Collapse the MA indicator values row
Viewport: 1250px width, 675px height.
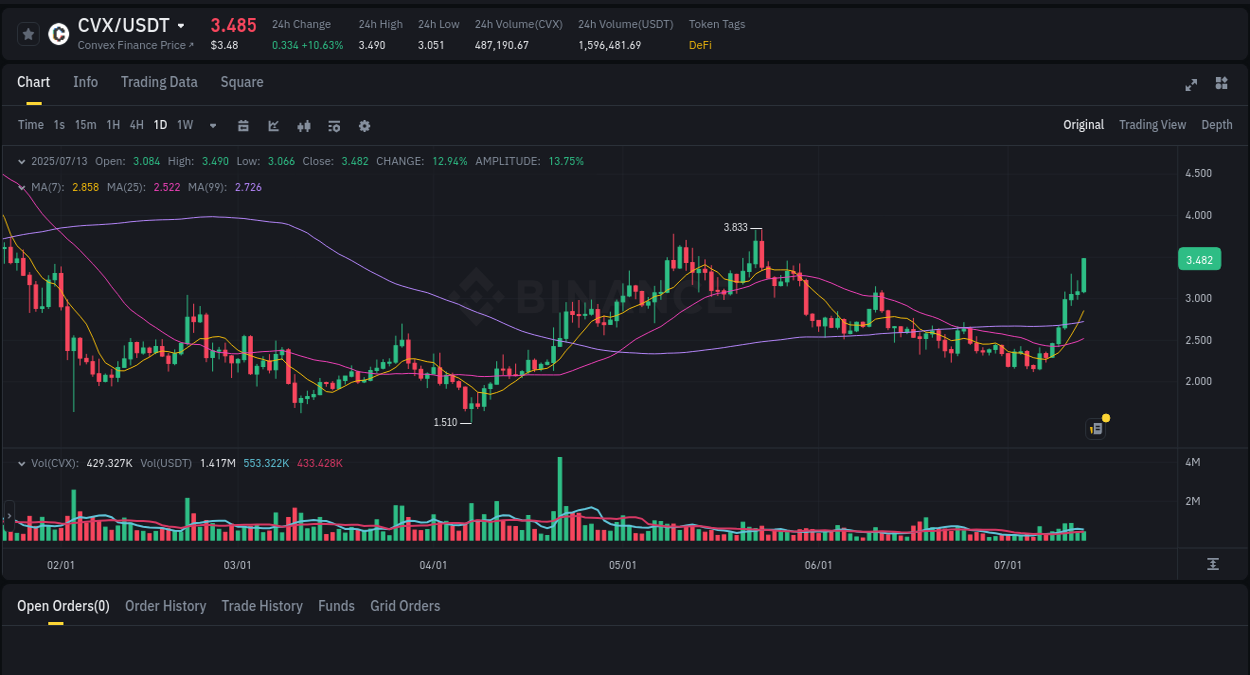click(21, 186)
